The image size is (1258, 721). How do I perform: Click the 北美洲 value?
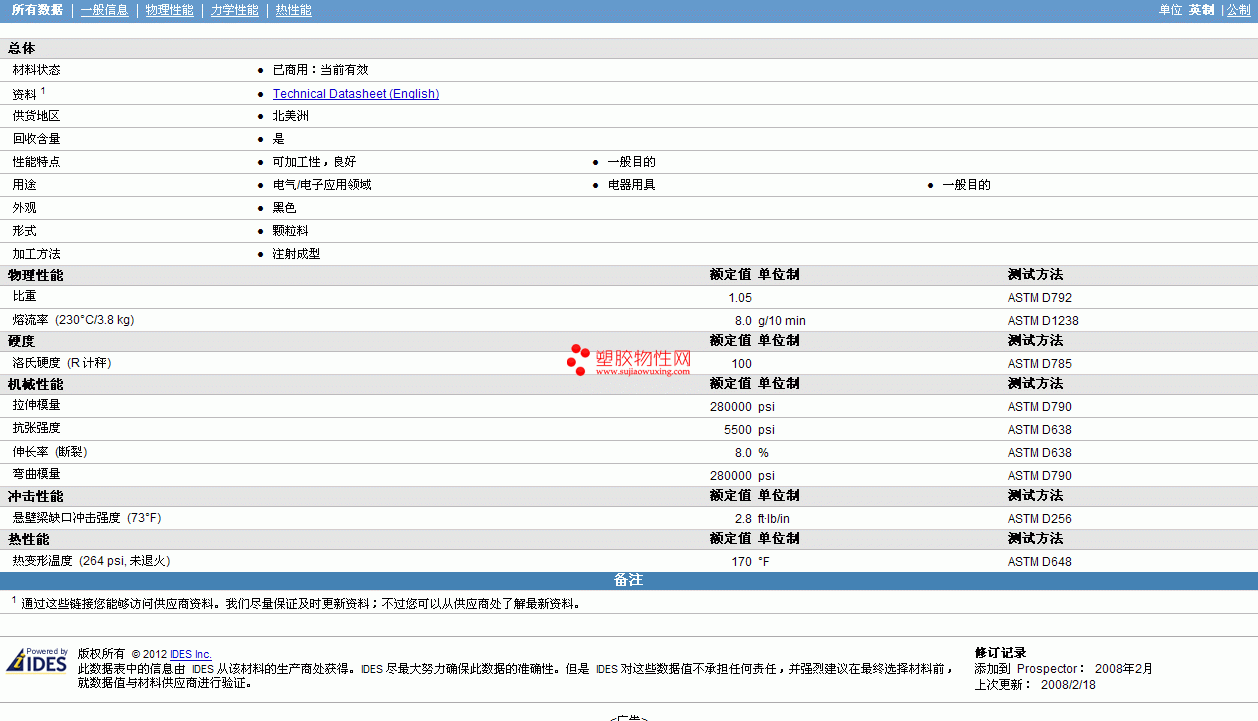pyautogui.click(x=290, y=116)
